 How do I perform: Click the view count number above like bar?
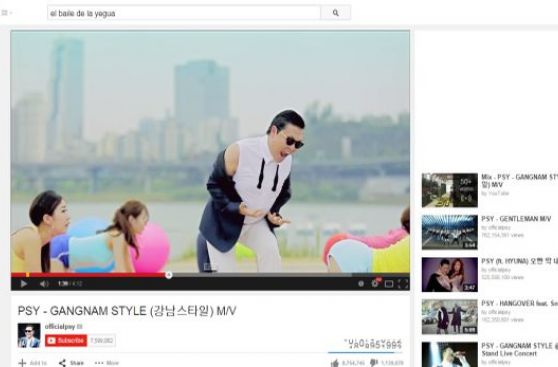coord(373,344)
